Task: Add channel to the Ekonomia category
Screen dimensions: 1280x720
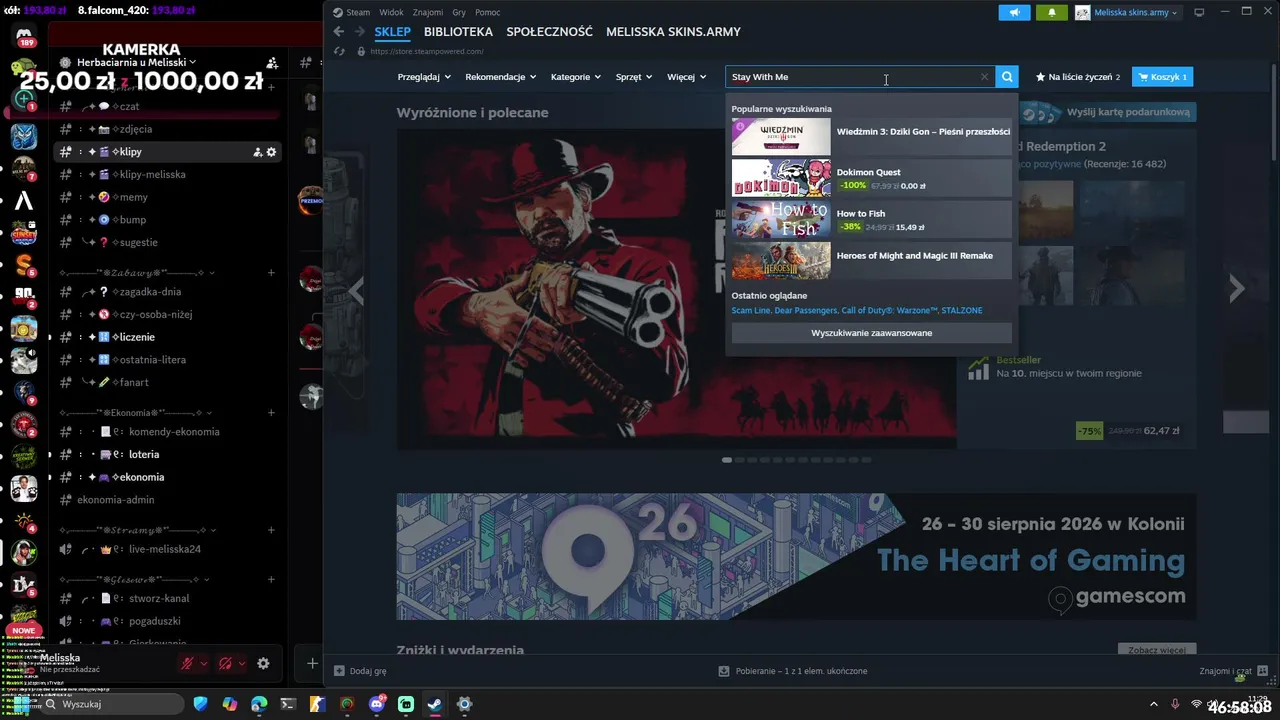Action: pyautogui.click(x=271, y=412)
